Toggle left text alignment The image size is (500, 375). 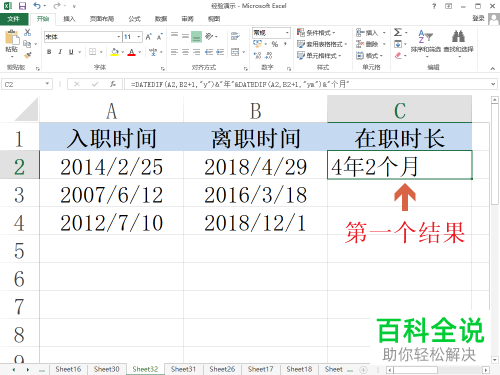tap(174, 52)
